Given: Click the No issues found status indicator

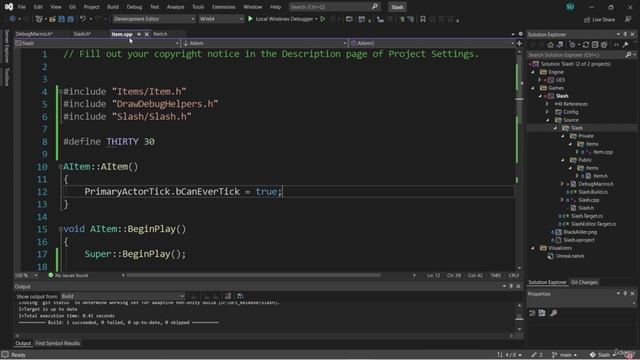Looking at the screenshot, I should [68, 276].
